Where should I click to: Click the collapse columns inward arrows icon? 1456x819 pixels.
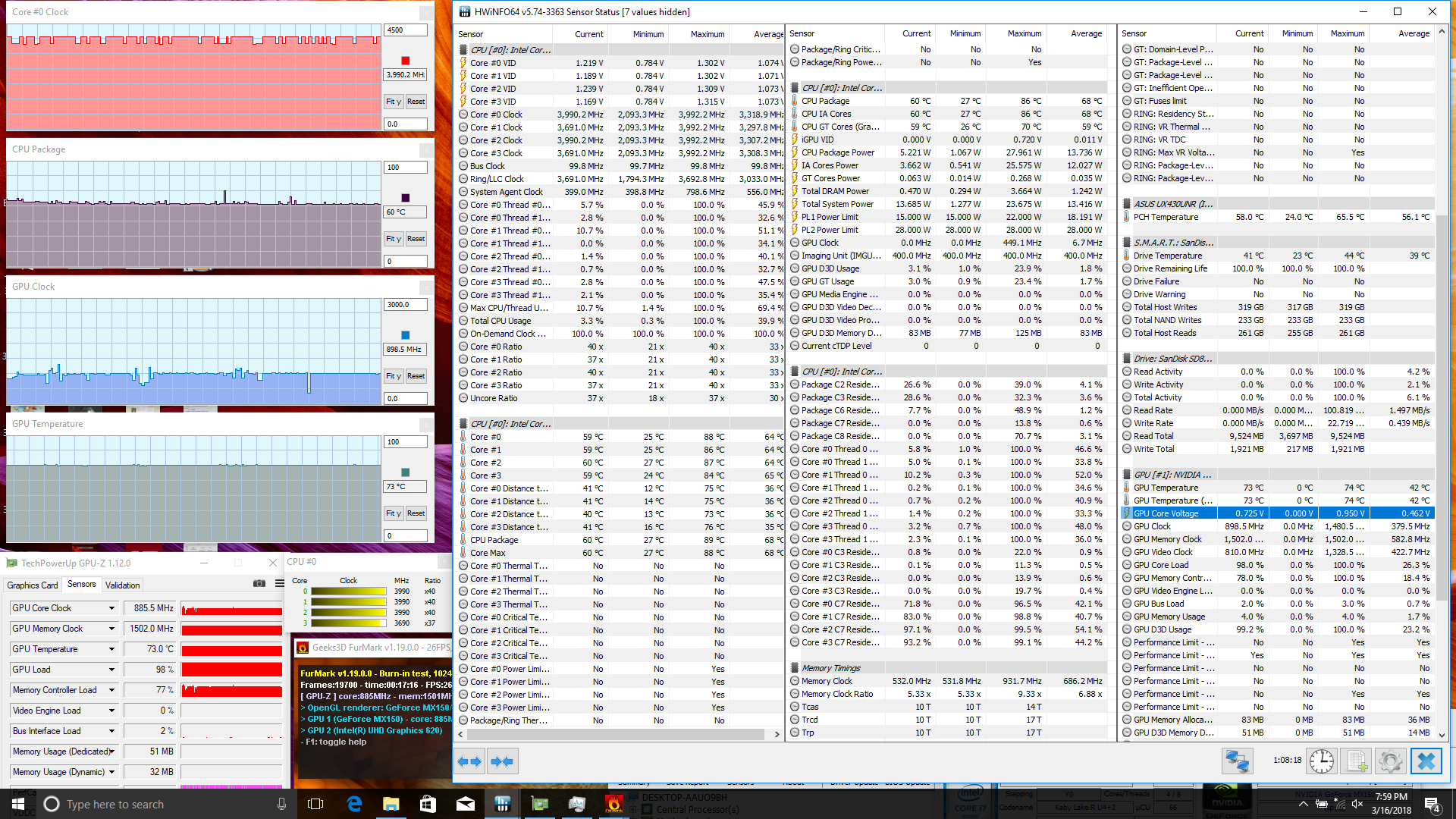pos(502,761)
